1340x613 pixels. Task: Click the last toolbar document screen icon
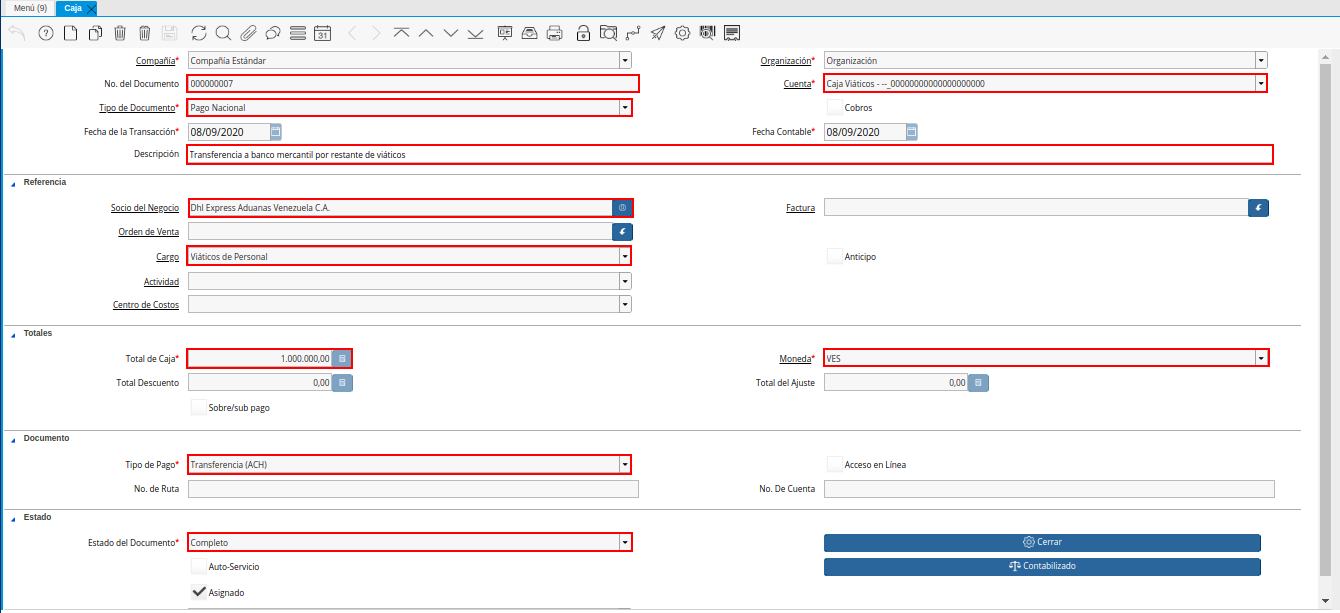click(732, 33)
